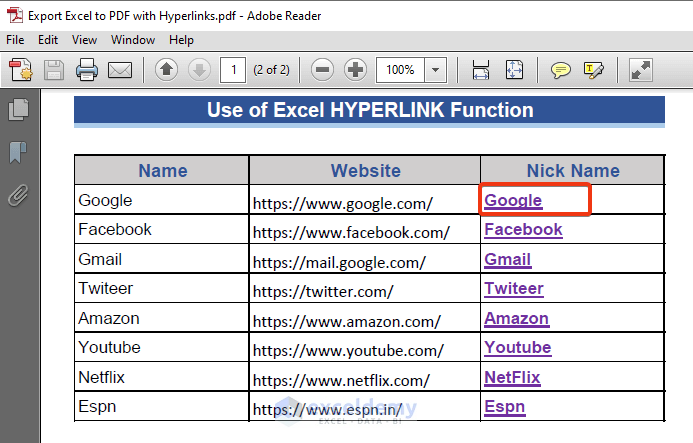The height and width of the screenshot is (443, 693).
Task: Follow the Facebook hyperlink in Nick Name column
Action: click(x=523, y=230)
